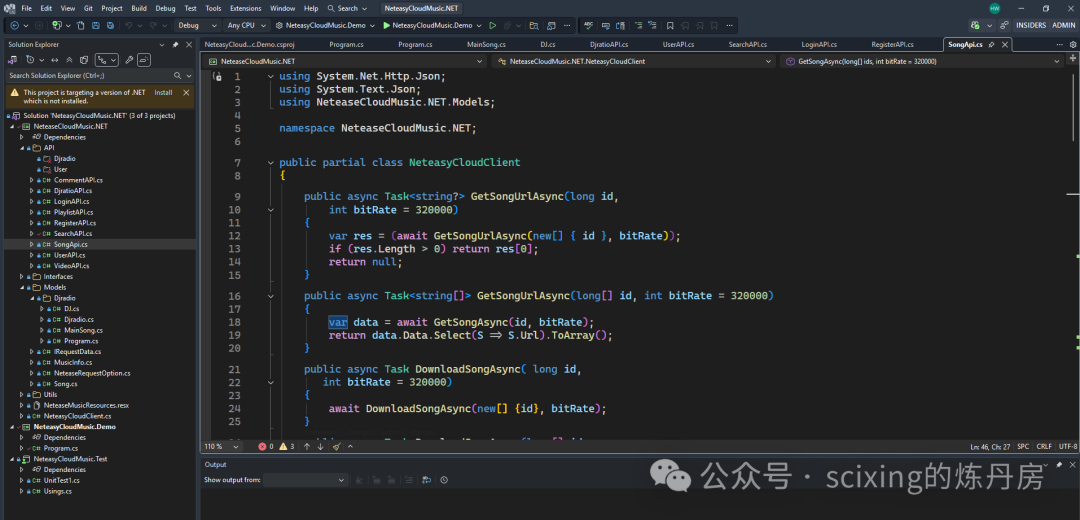Screen dimensions: 1080x520
Task: Click the spell checker ABC icon
Action: (x=588, y=25)
